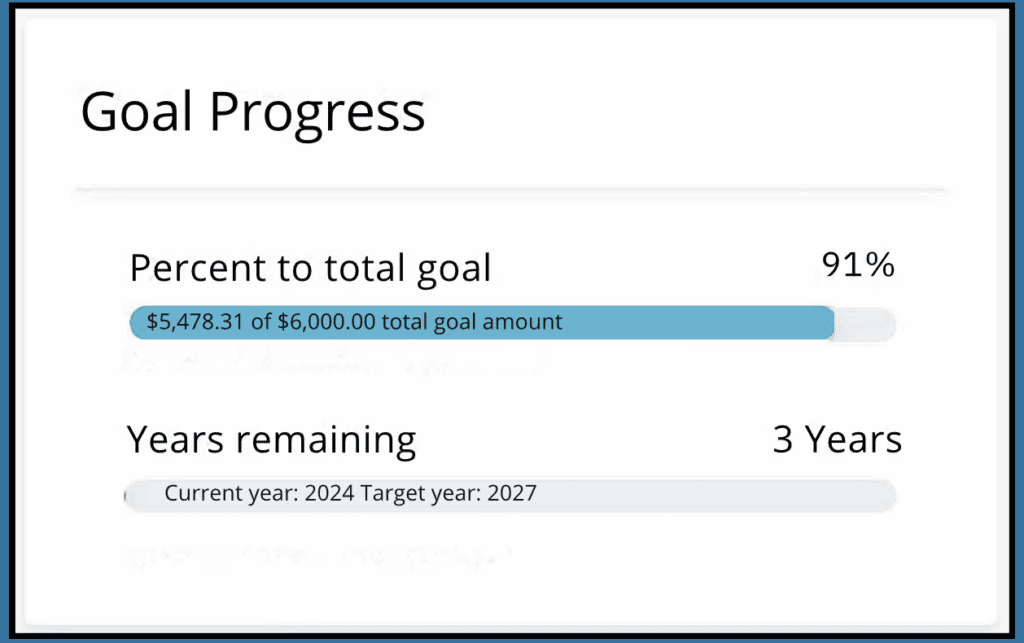Select the "Percent to total goal" label
This screenshot has width=1024, height=643.
tap(310, 268)
